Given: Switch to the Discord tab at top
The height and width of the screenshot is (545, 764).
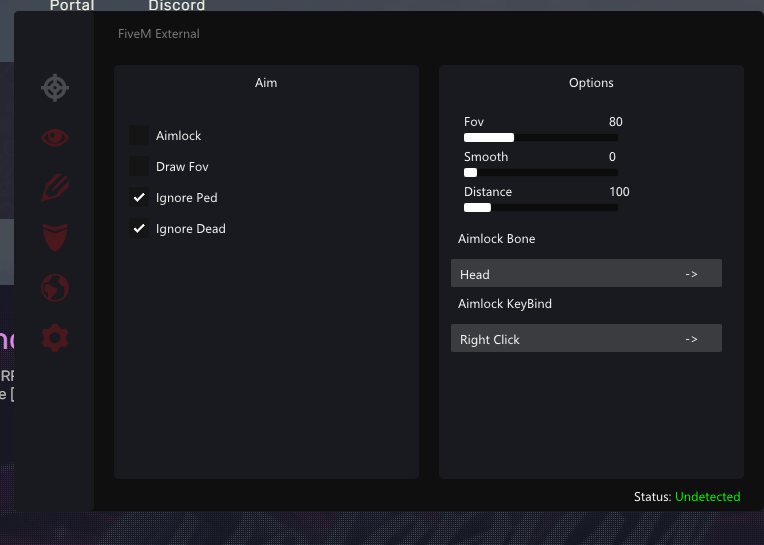Looking at the screenshot, I should pyautogui.click(x=177, y=6).
